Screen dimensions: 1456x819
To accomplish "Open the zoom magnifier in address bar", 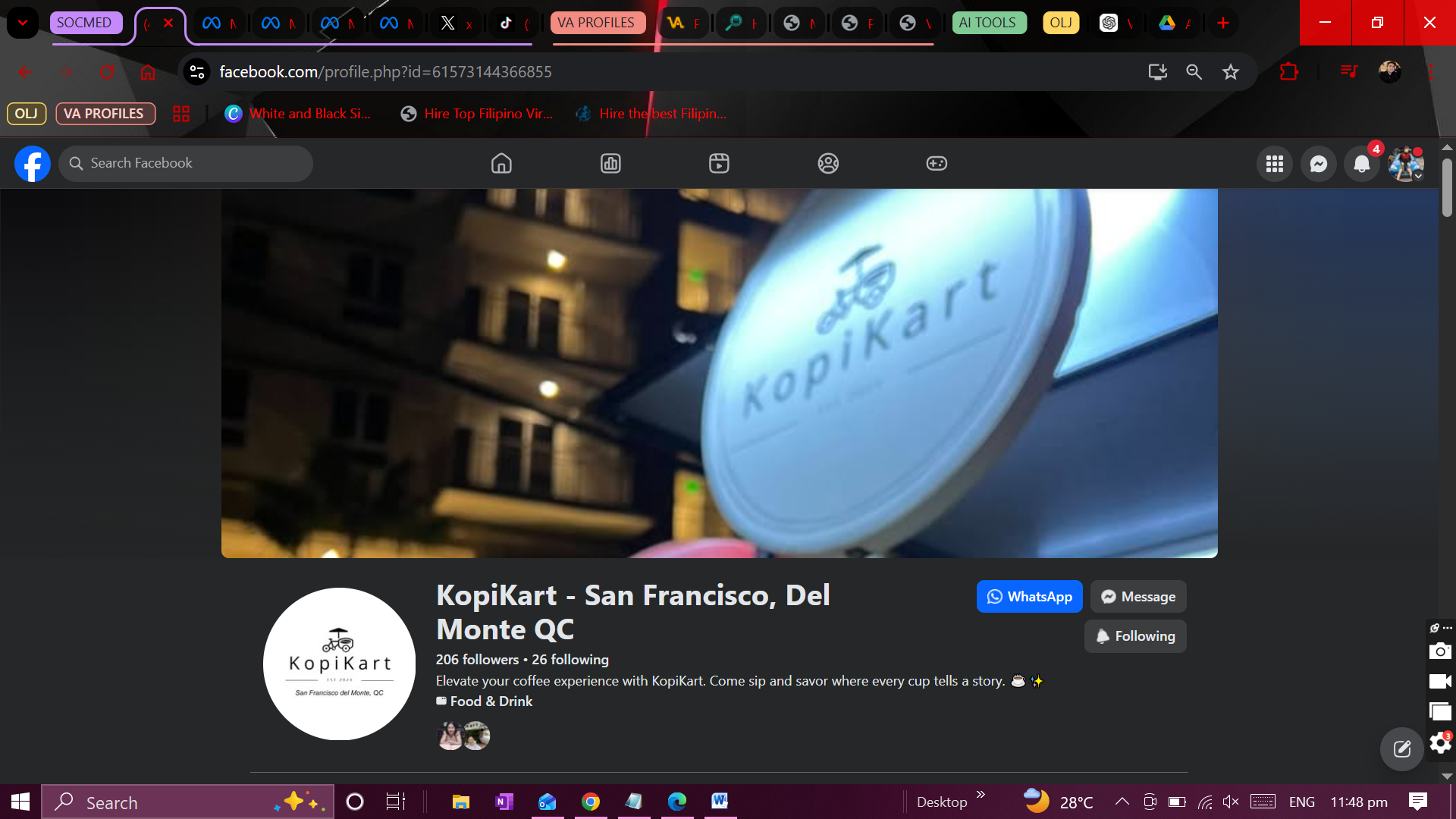I will coord(1194,72).
